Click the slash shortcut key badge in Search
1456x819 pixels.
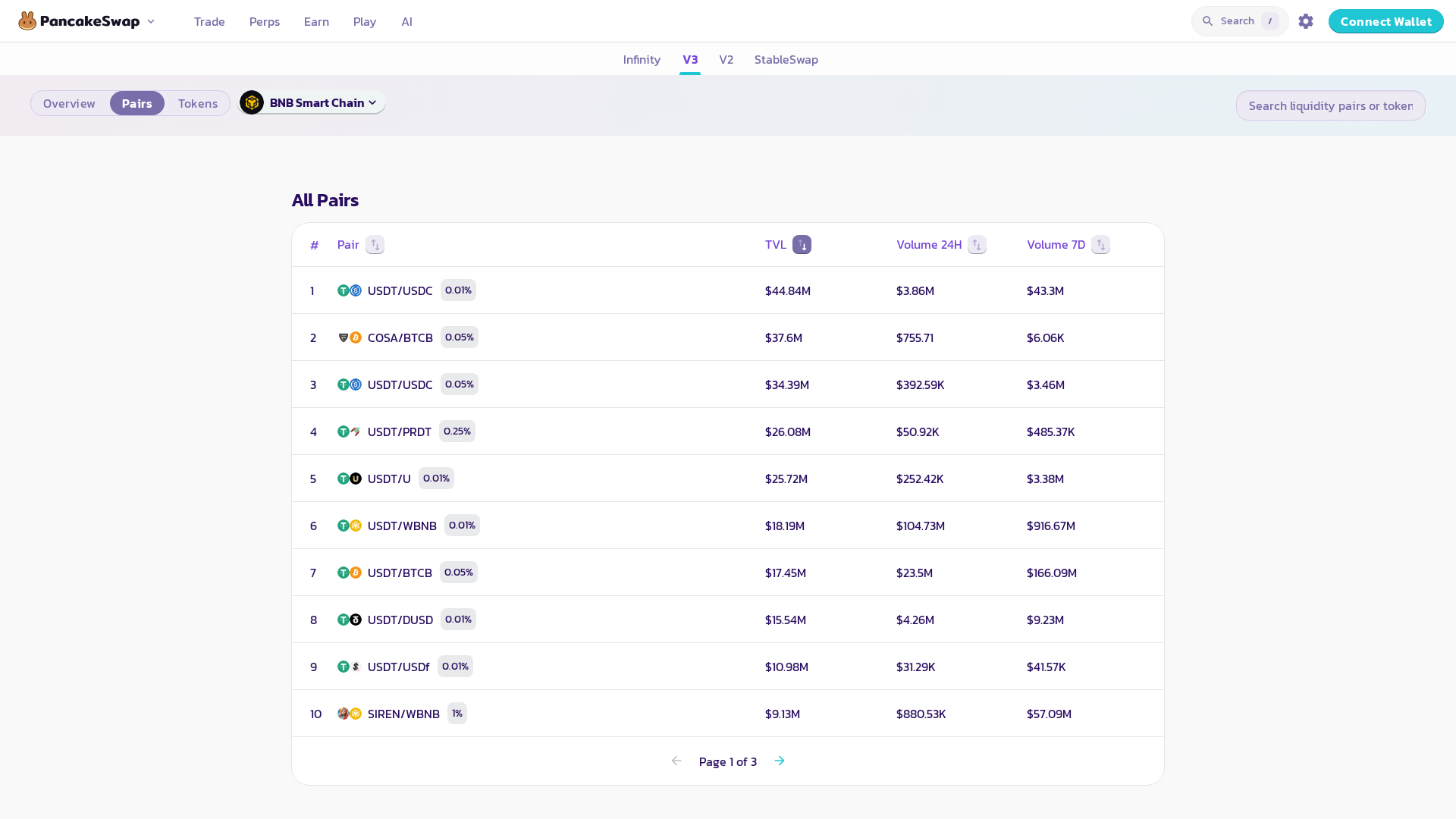(x=1270, y=21)
